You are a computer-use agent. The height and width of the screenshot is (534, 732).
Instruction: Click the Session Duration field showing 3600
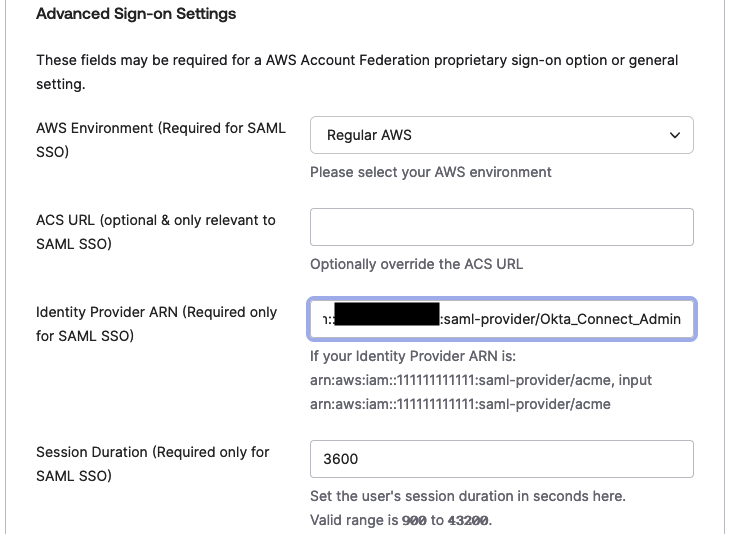pyautogui.click(x=501, y=459)
